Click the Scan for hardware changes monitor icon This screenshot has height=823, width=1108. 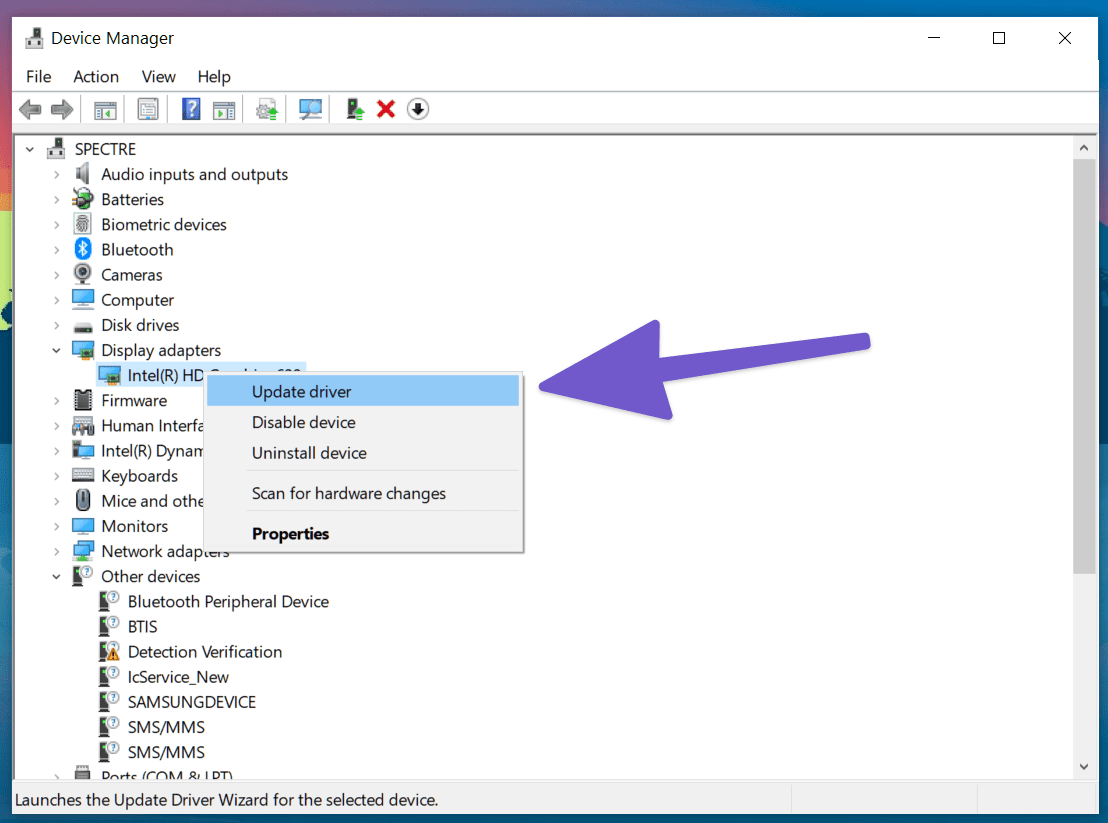(x=310, y=109)
